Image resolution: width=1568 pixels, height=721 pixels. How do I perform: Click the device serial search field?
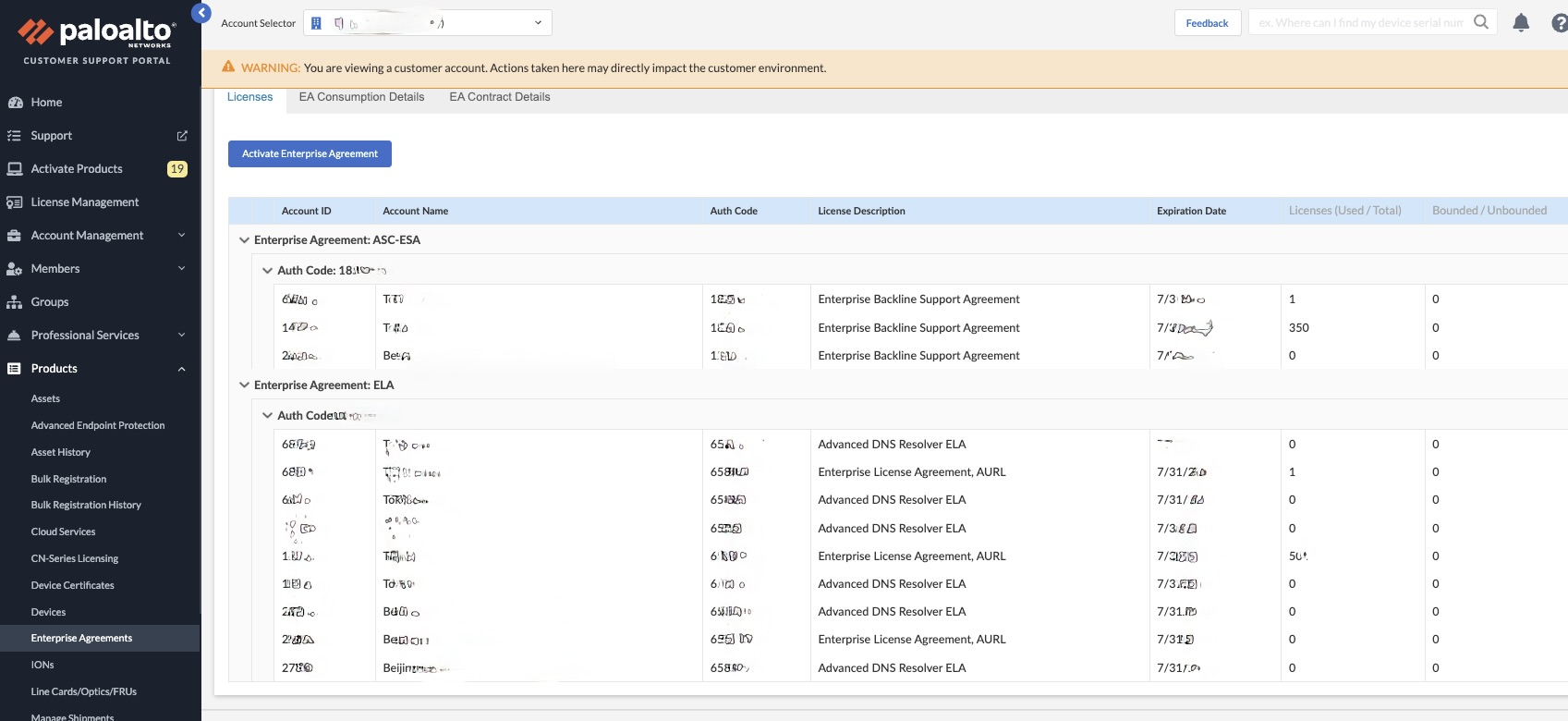1360,23
